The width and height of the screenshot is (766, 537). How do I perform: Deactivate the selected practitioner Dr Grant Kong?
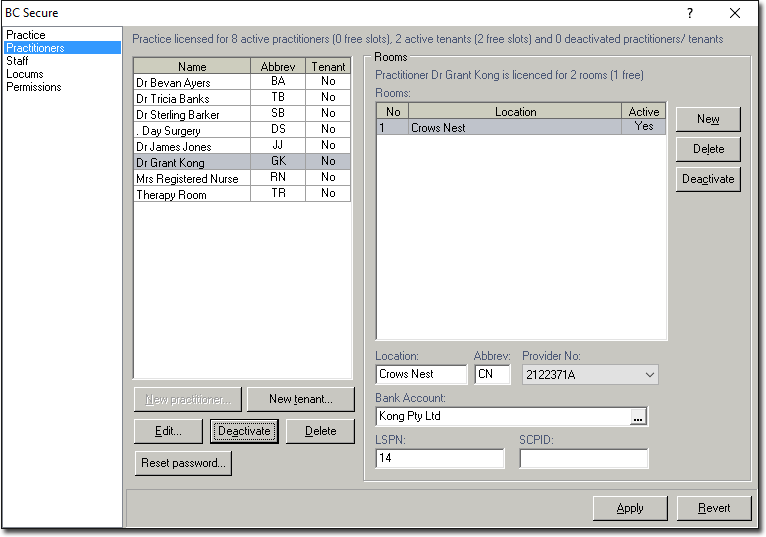(x=244, y=431)
